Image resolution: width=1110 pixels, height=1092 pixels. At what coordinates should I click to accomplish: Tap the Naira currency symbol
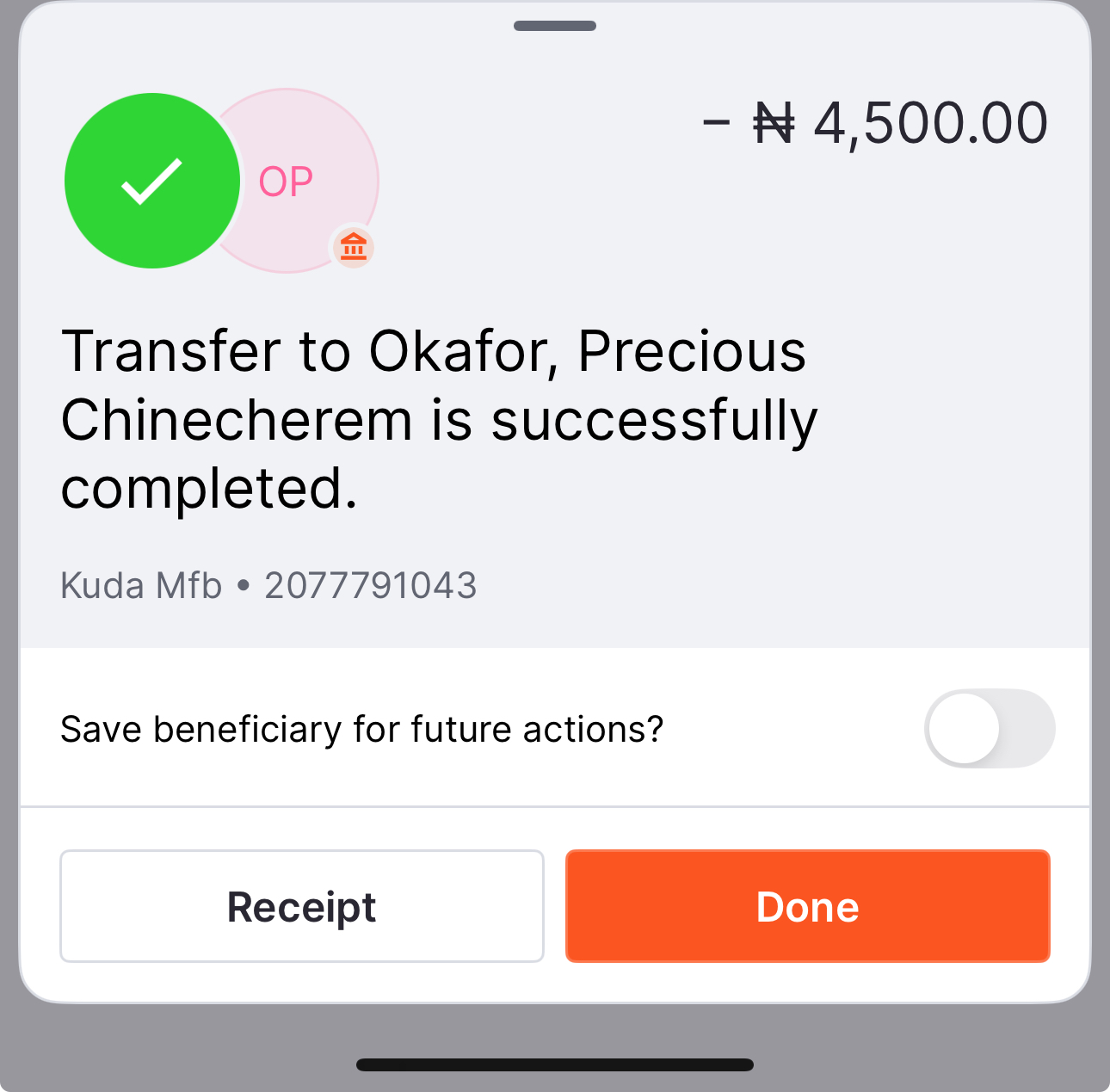(x=774, y=124)
